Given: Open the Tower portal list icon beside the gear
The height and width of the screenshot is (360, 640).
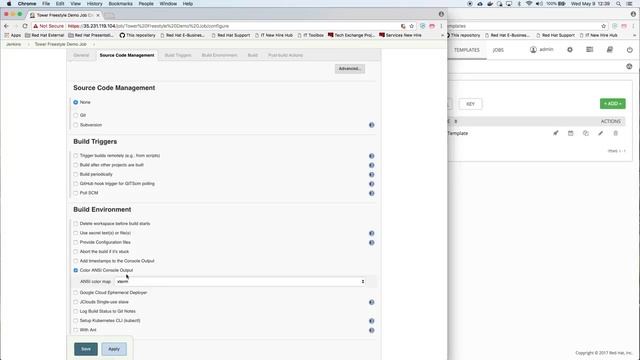Looking at the screenshot, I should 590,50.
